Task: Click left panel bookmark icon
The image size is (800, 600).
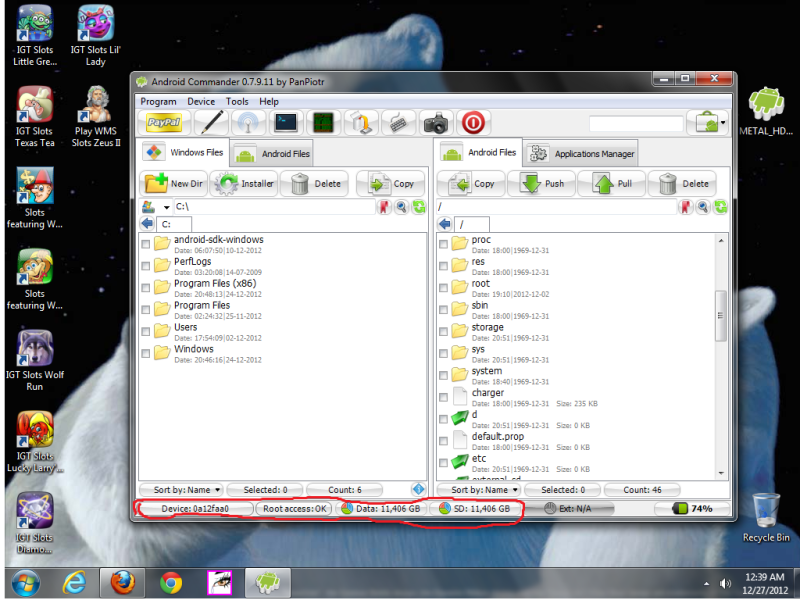Action: (x=384, y=207)
